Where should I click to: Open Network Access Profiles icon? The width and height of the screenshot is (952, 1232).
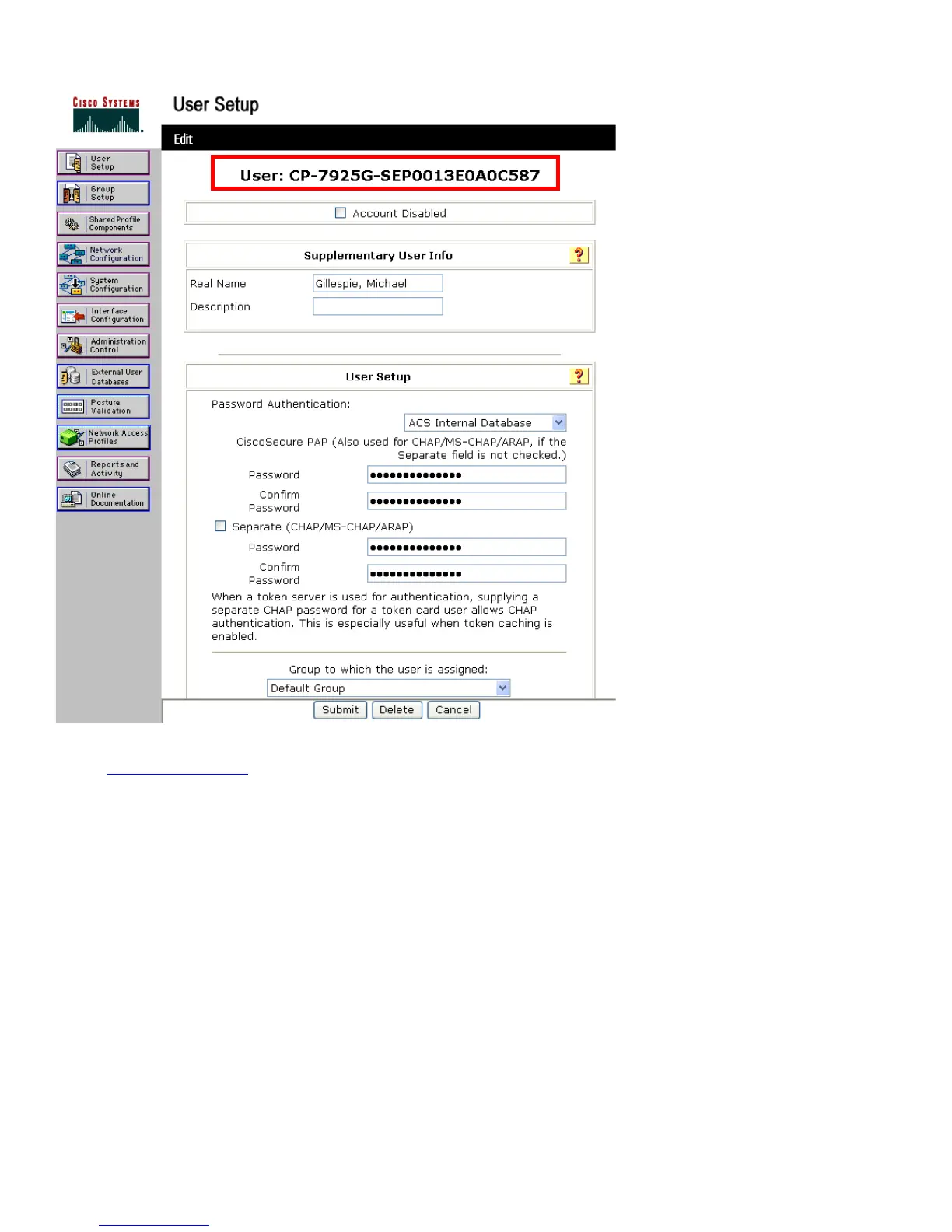click(x=103, y=437)
